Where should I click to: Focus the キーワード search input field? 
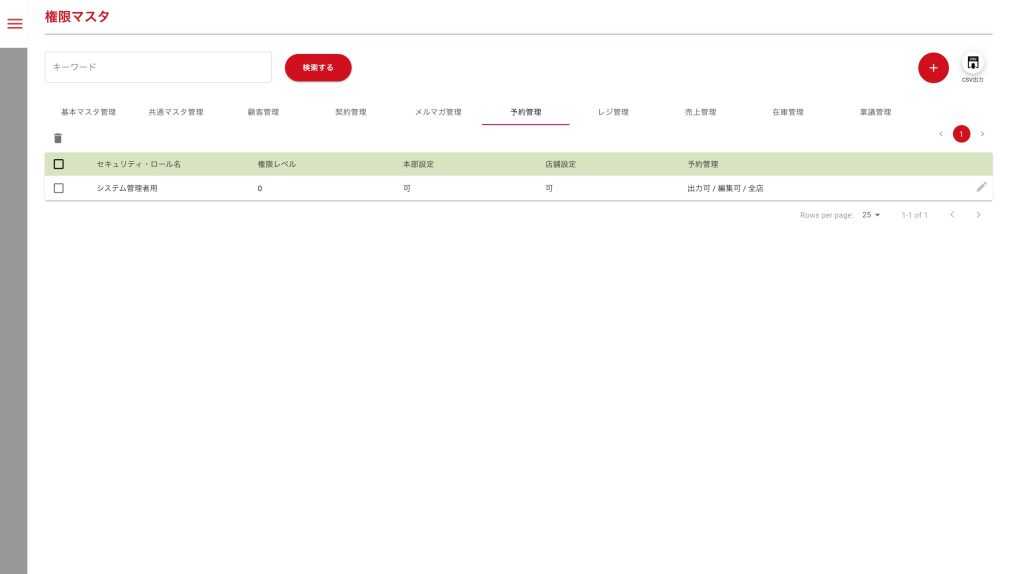(x=158, y=67)
